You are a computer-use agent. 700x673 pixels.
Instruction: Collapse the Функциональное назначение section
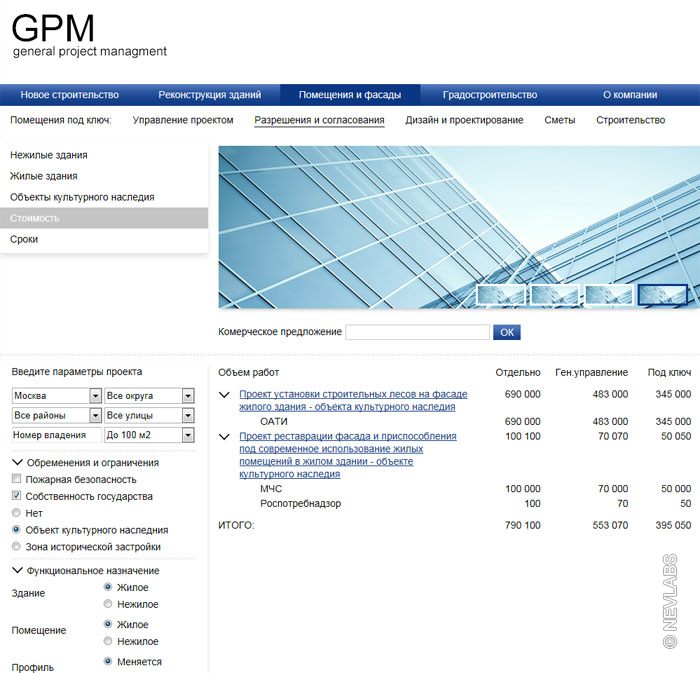[17, 571]
